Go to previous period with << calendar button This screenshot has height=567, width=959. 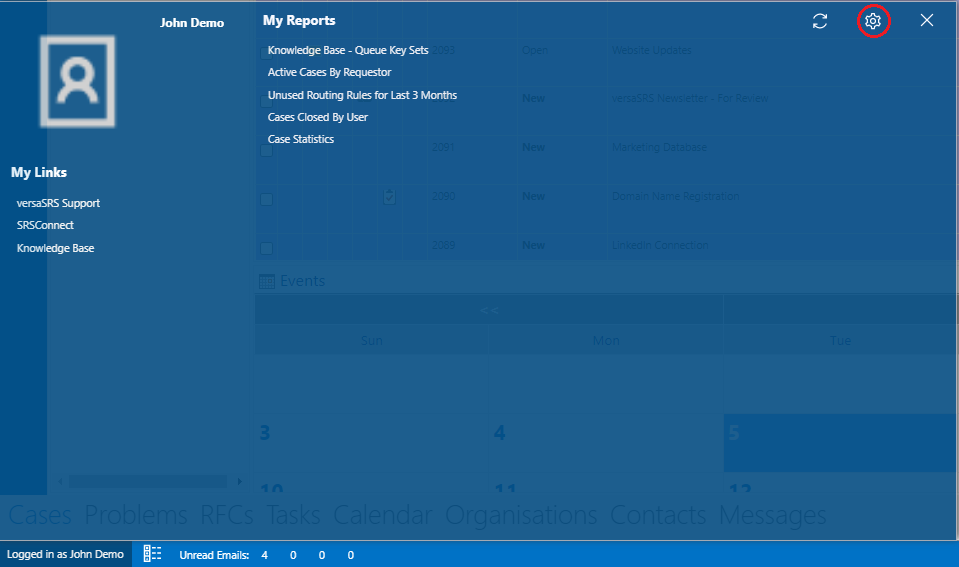click(x=489, y=310)
